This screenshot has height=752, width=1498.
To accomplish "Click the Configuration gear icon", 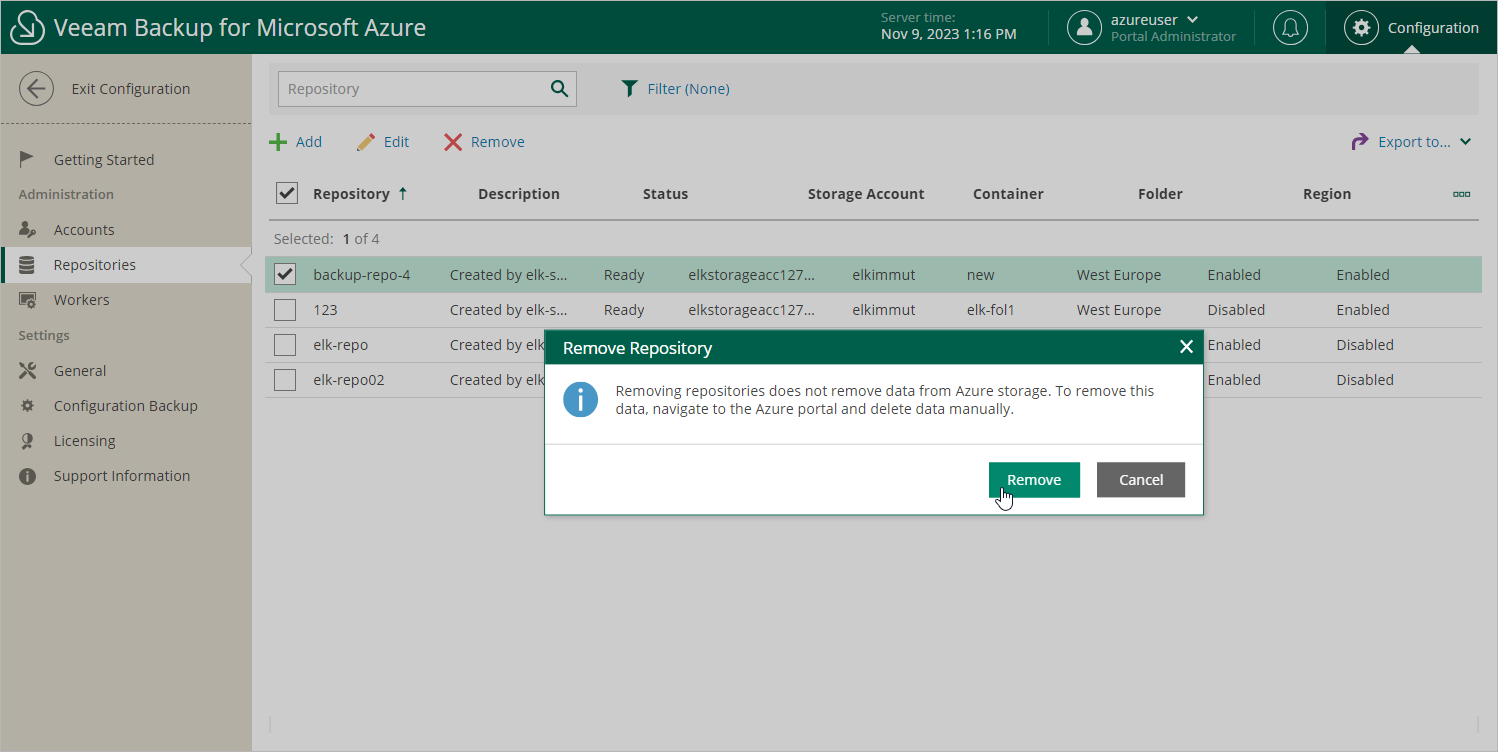I will [1361, 28].
